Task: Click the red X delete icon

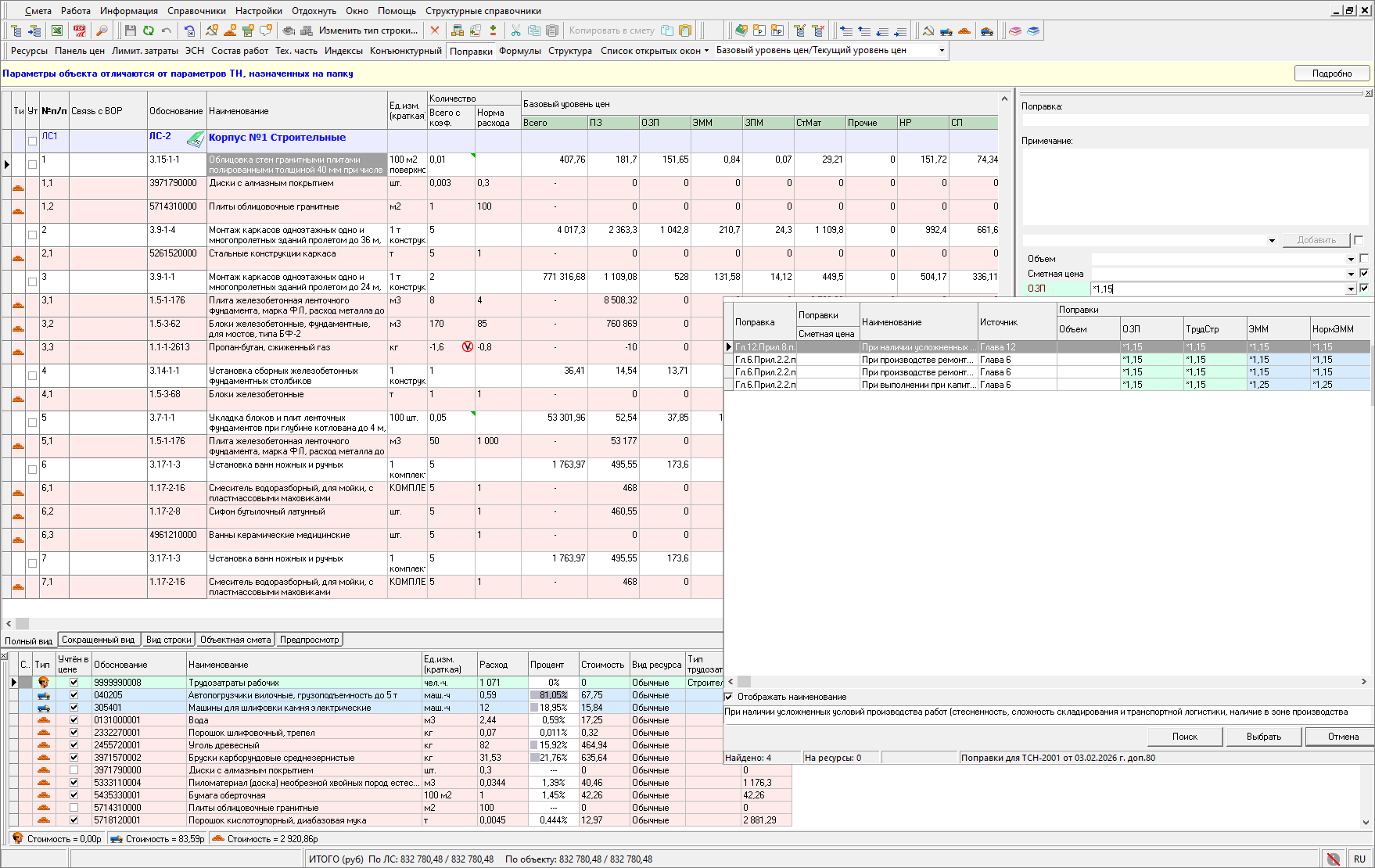Action: pos(435,30)
